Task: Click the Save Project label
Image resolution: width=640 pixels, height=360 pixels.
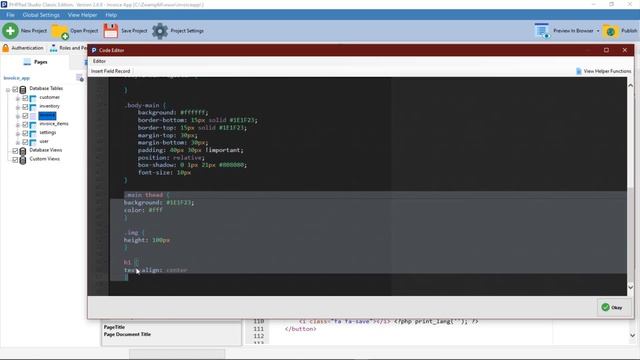Action: click(134, 31)
